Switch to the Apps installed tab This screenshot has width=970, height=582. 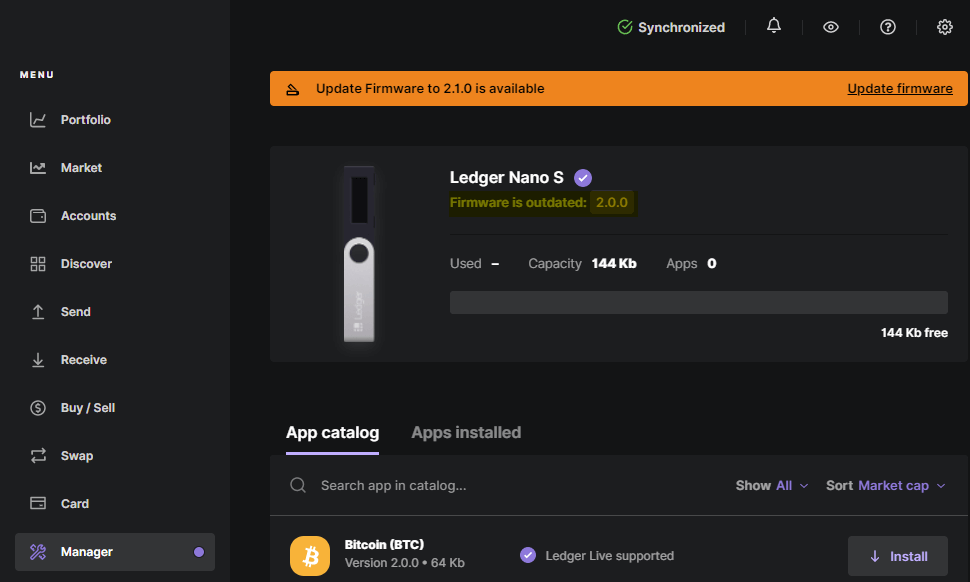(x=466, y=432)
